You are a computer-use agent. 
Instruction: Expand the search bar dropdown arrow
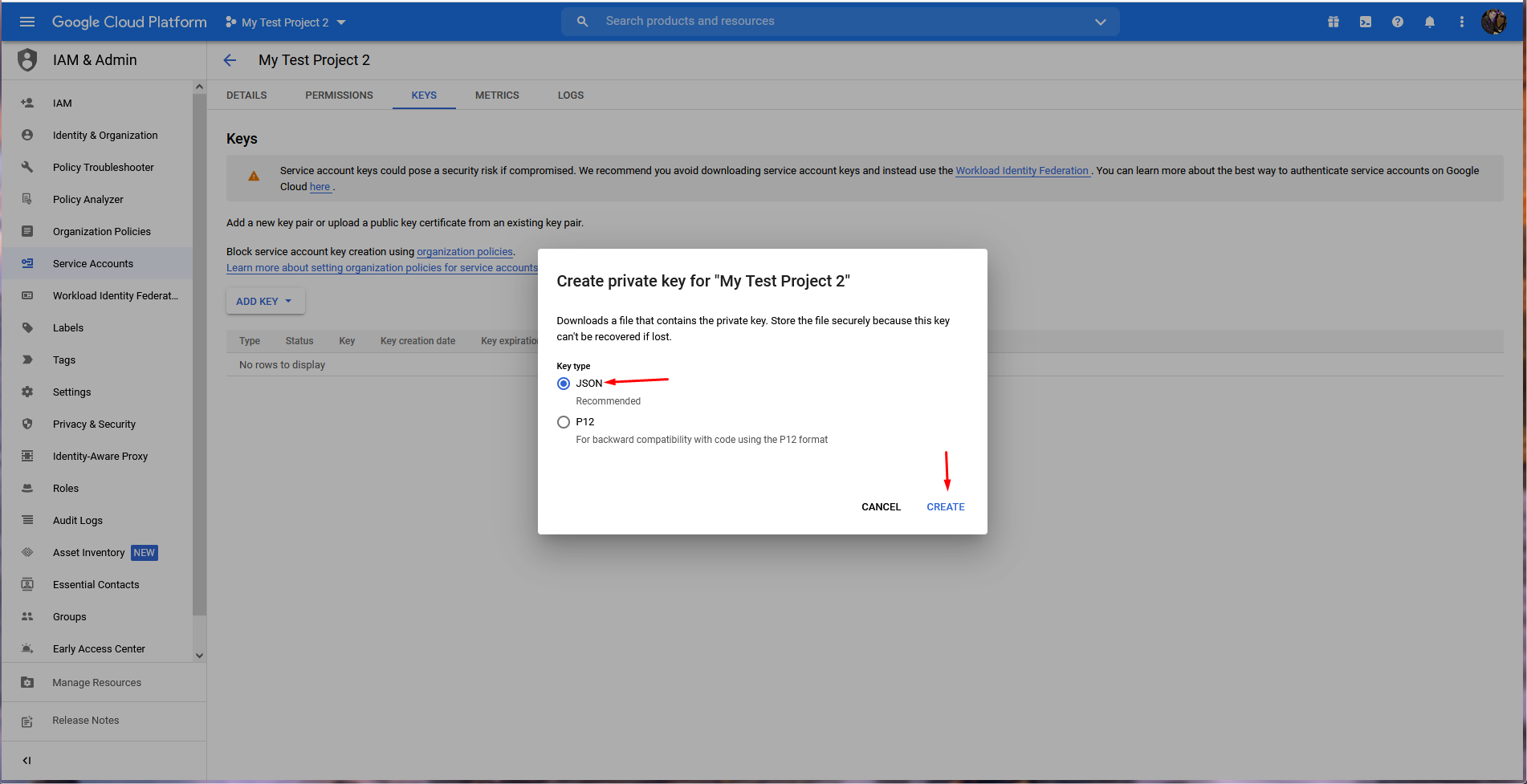tap(1100, 22)
